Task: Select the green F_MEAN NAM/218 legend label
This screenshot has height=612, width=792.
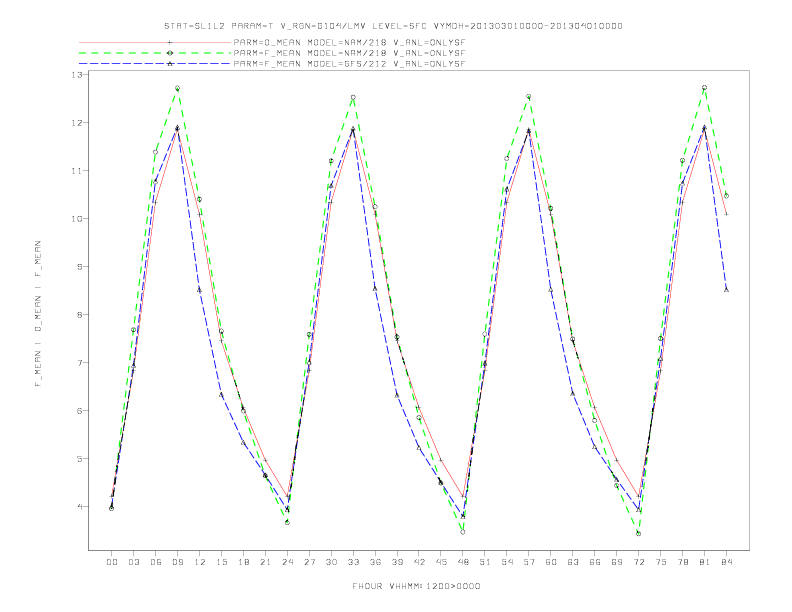Action: click(349, 53)
